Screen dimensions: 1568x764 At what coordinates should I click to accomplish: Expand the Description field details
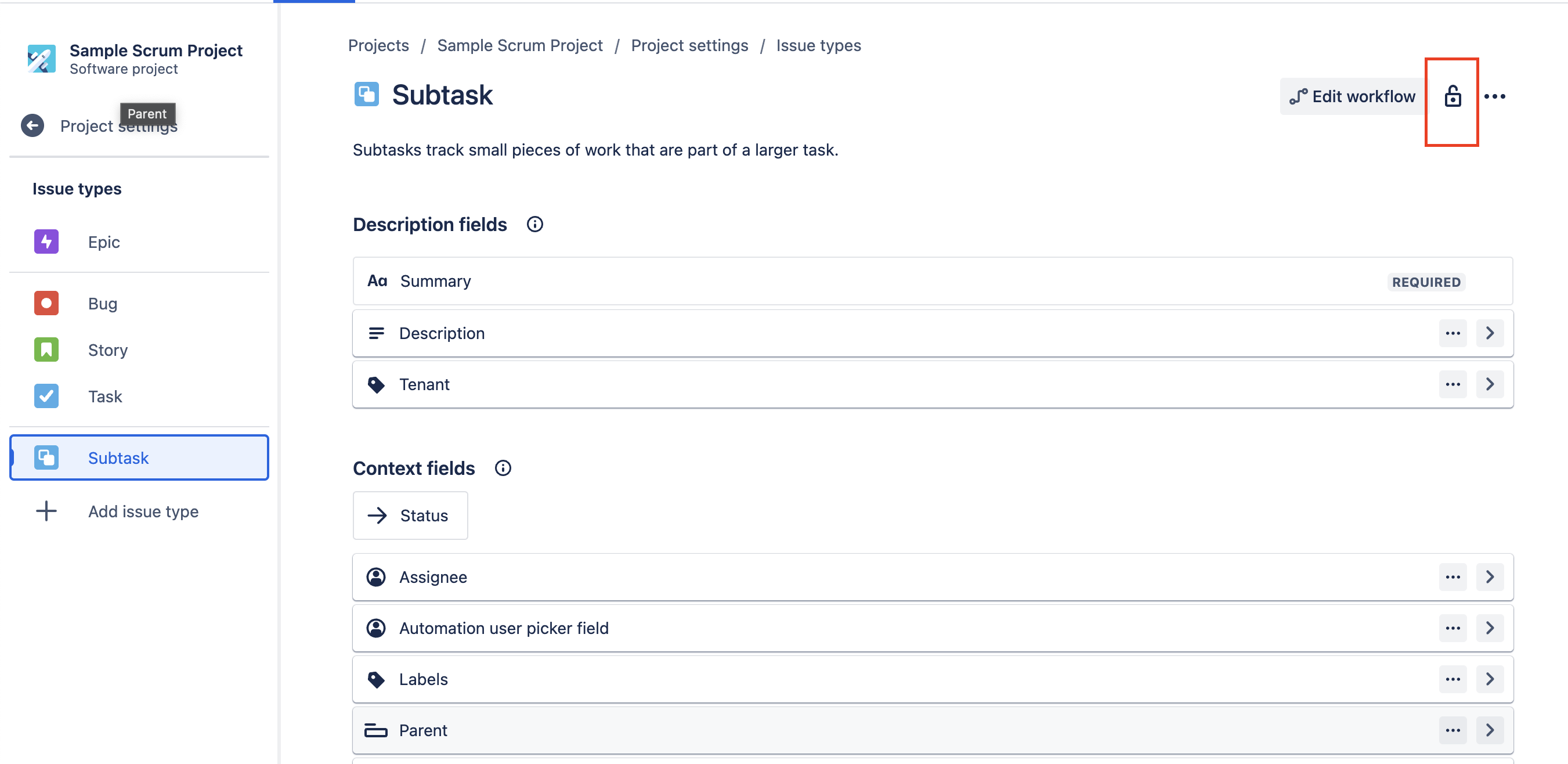1490,333
